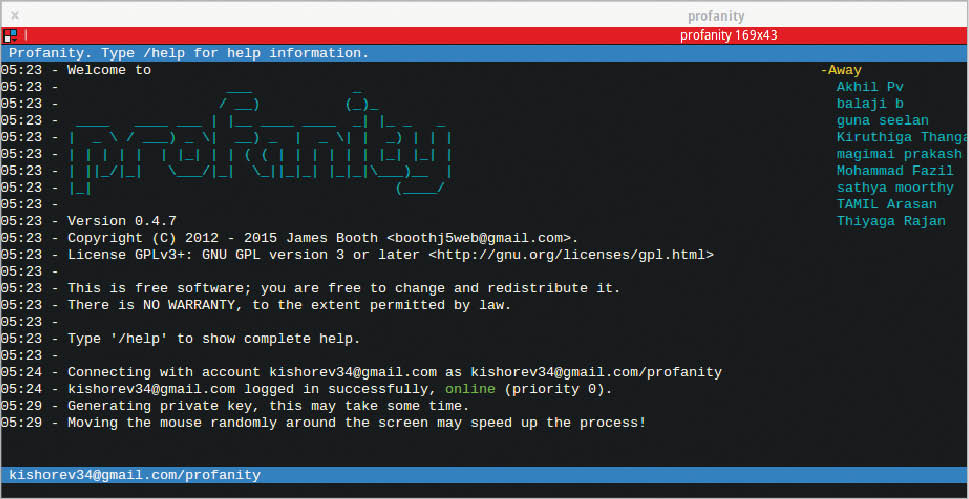Select contact TAMIL Arasan in roster
This screenshot has height=499, width=969.
coord(886,204)
